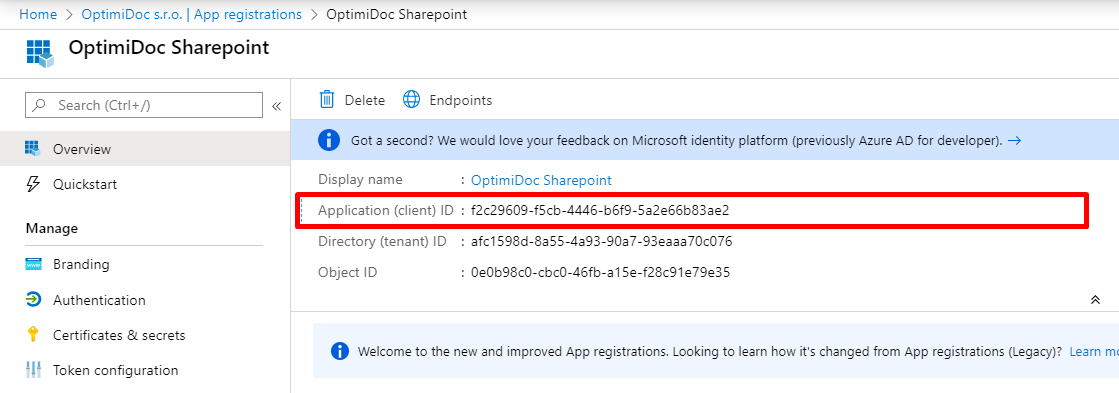Focus the Search (Ctrl+/) field
The width and height of the screenshot is (1119, 393).
pyautogui.click(x=144, y=106)
